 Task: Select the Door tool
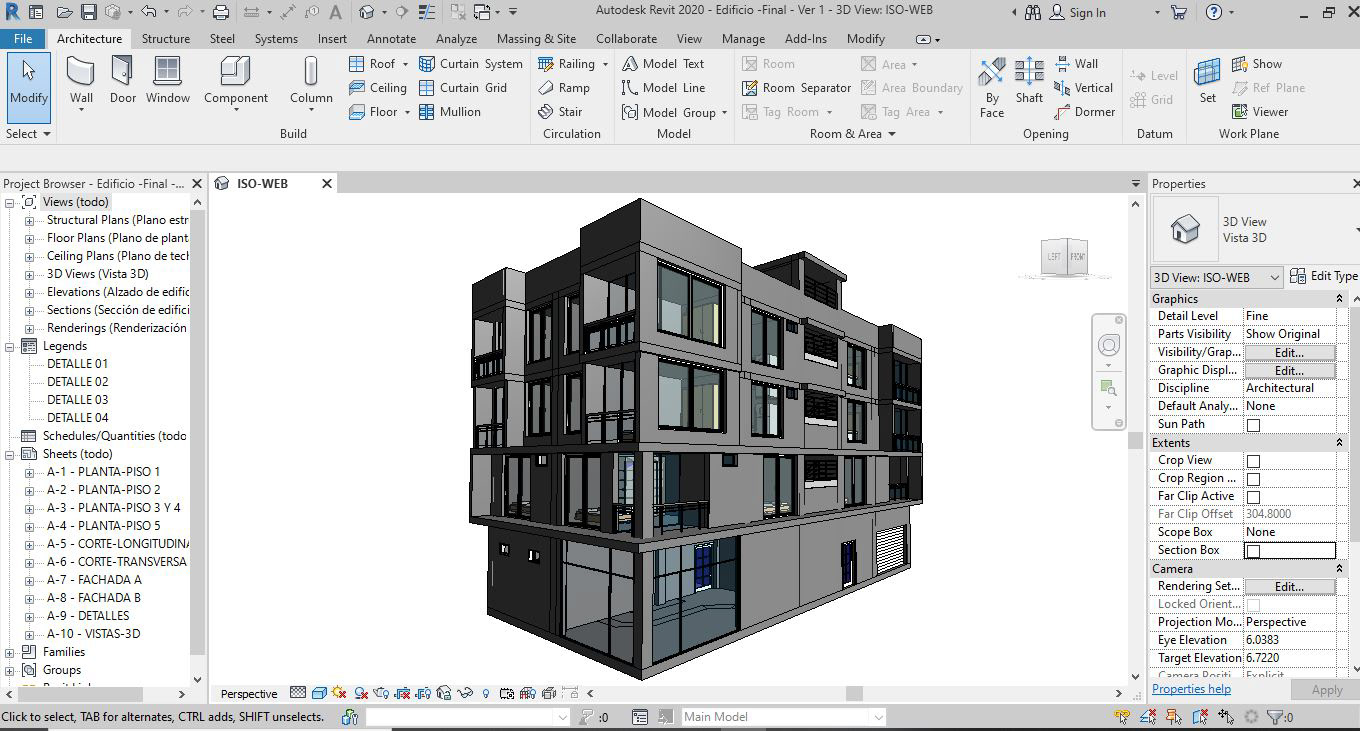point(122,80)
